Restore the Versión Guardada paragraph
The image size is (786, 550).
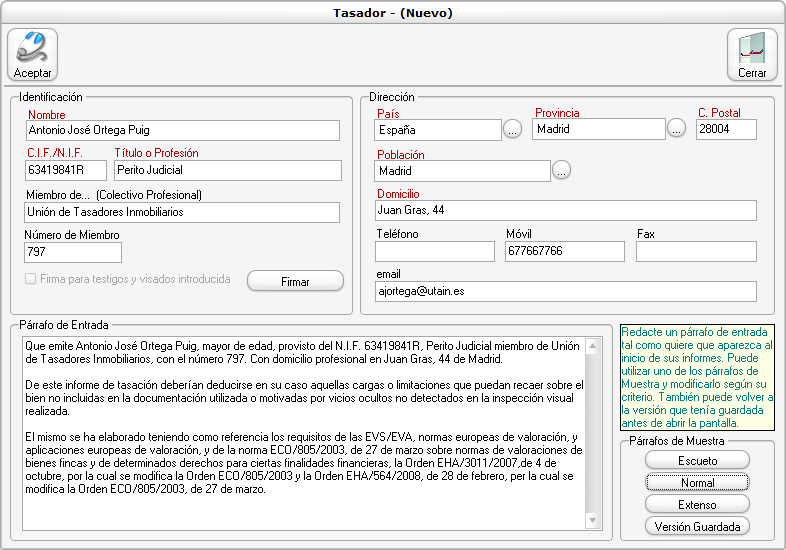[x=697, y=526]
